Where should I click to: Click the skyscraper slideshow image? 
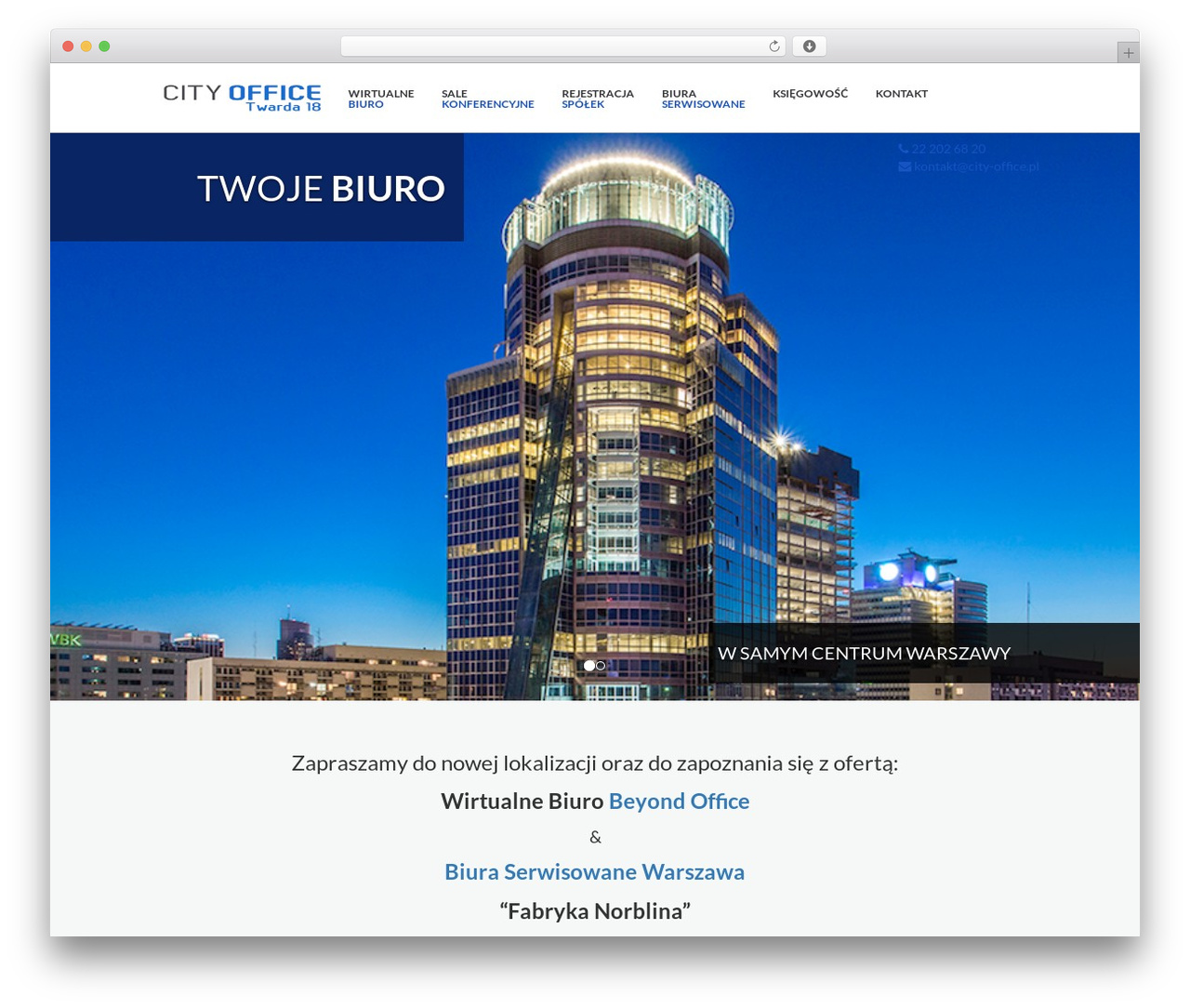click(x=595, y=417)
